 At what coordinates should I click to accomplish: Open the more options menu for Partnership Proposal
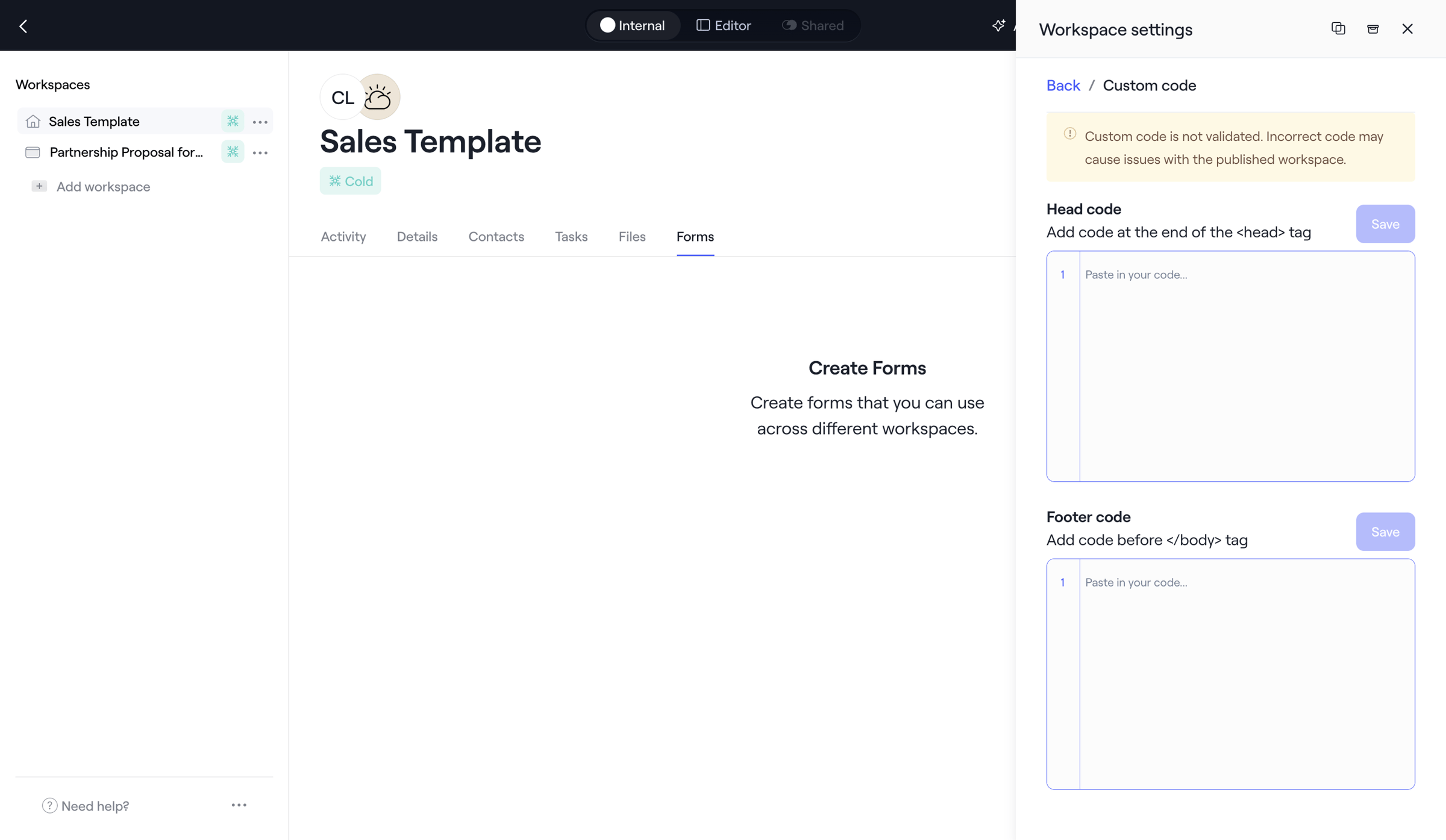pos(260,152)
